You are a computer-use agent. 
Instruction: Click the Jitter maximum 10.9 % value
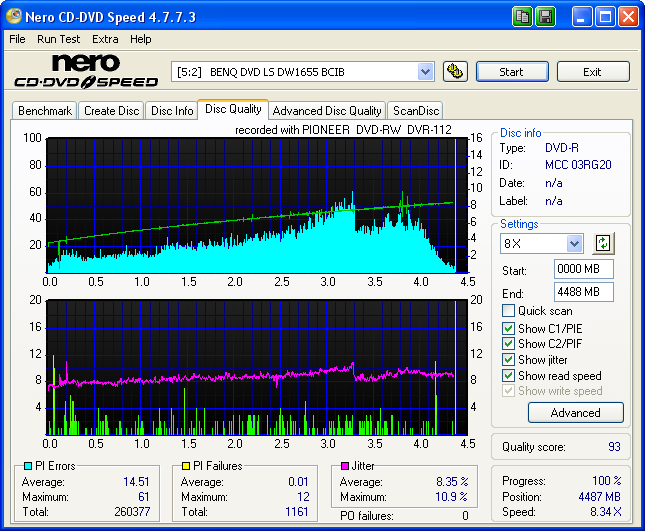pyautogui.click(x=452, y=496)
